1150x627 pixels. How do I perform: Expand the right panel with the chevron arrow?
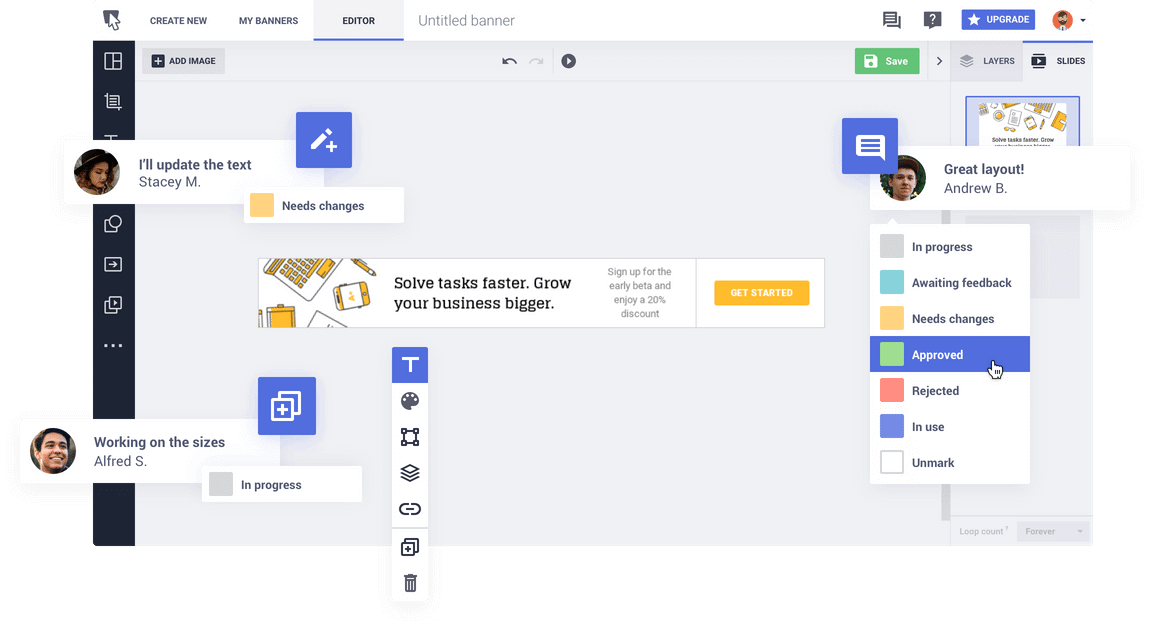(x=939, y=61)
